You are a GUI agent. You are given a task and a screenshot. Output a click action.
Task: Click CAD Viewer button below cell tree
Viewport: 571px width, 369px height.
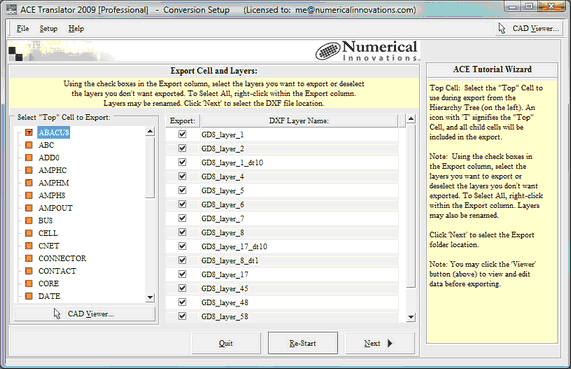tap(85, 314)
